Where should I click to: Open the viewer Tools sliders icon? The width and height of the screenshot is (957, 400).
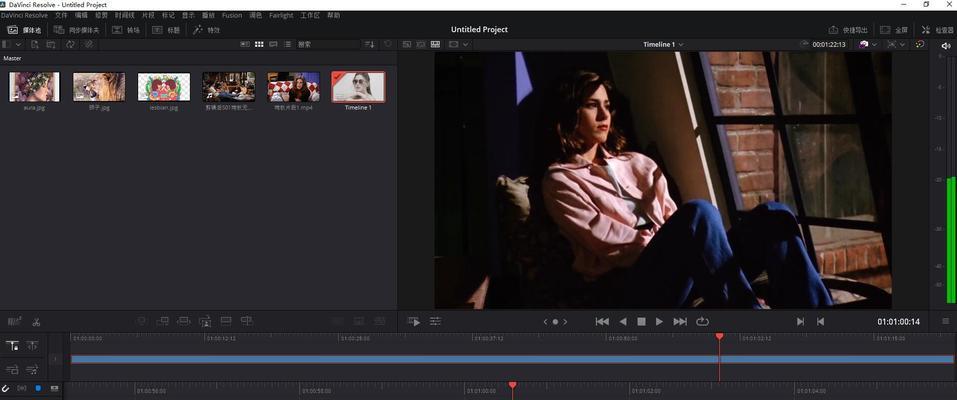pos(435,321)
